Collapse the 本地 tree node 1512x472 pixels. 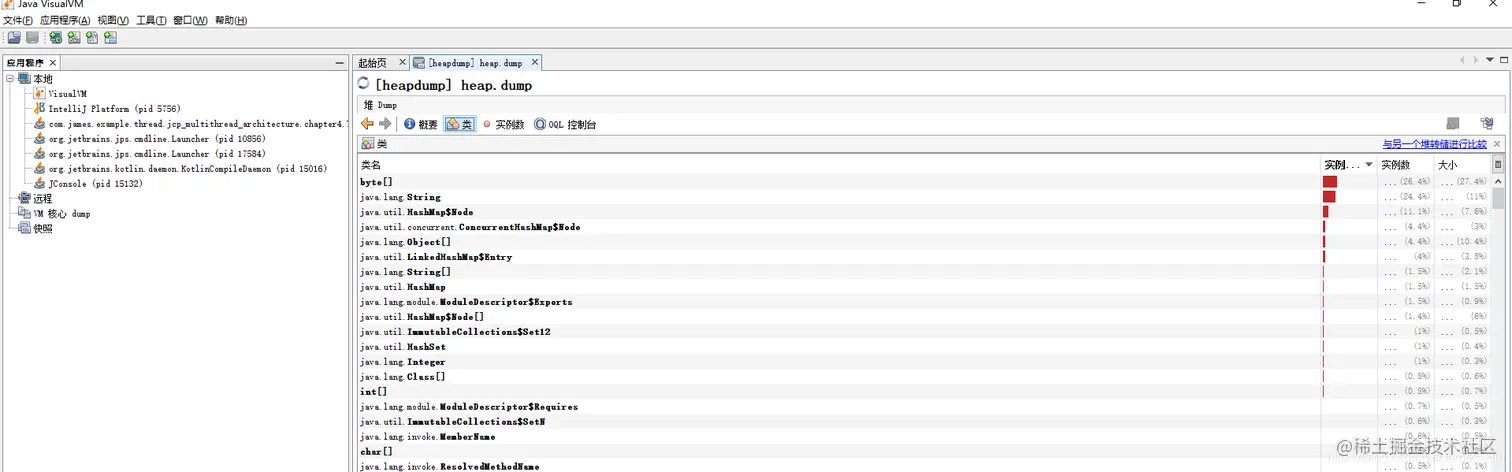tap(10, 78)
